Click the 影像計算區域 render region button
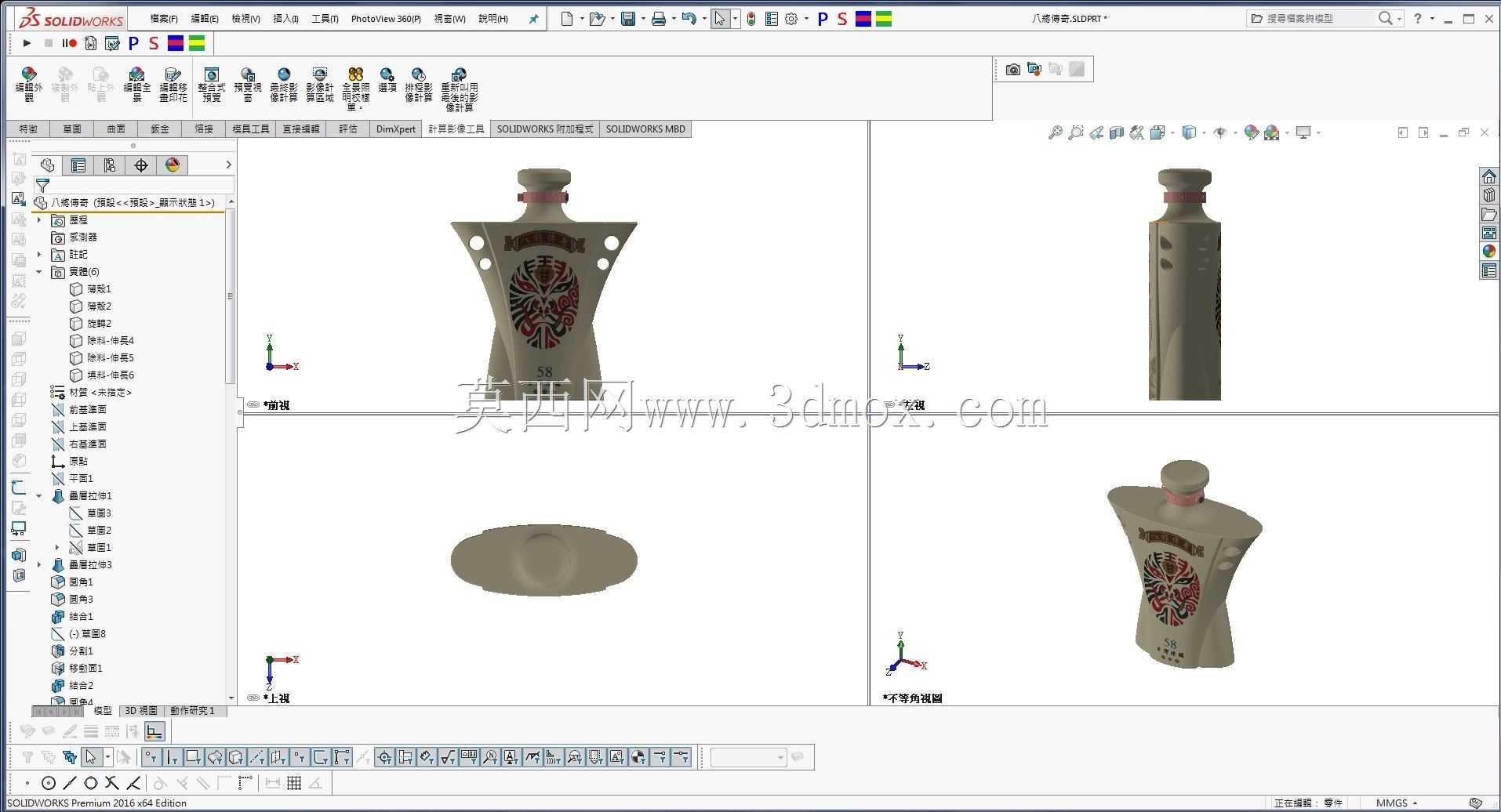 (x=319, y=85)
